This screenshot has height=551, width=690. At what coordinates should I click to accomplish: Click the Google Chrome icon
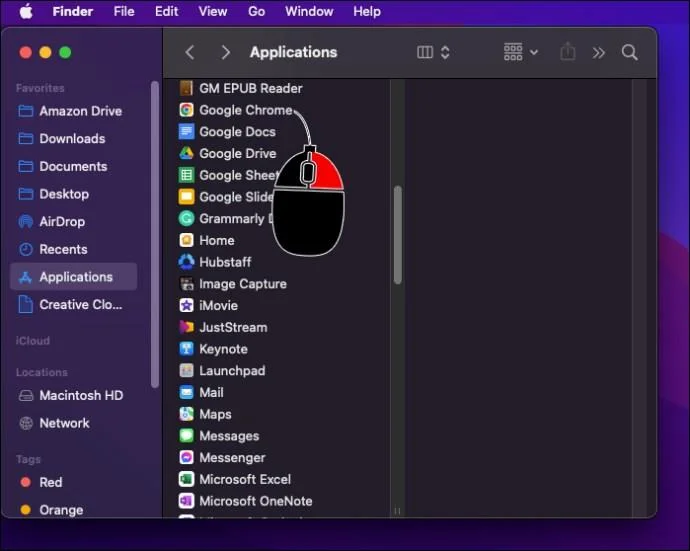pyautogui.click(x=186, y=110)
